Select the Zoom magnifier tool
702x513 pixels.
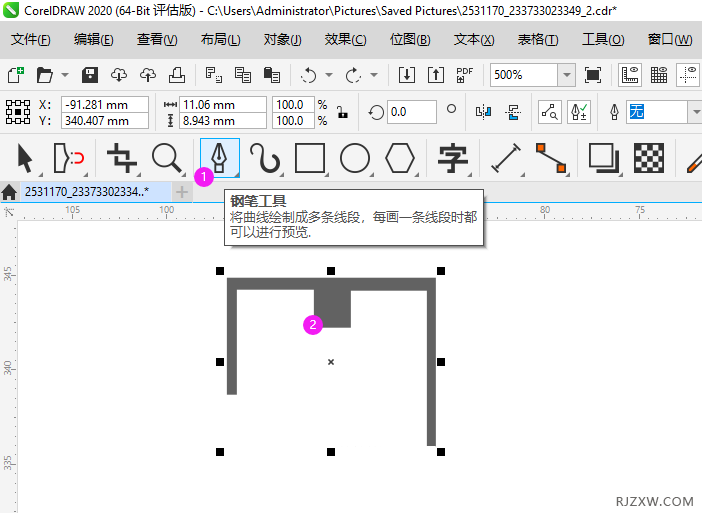click(x=167, y=158)
